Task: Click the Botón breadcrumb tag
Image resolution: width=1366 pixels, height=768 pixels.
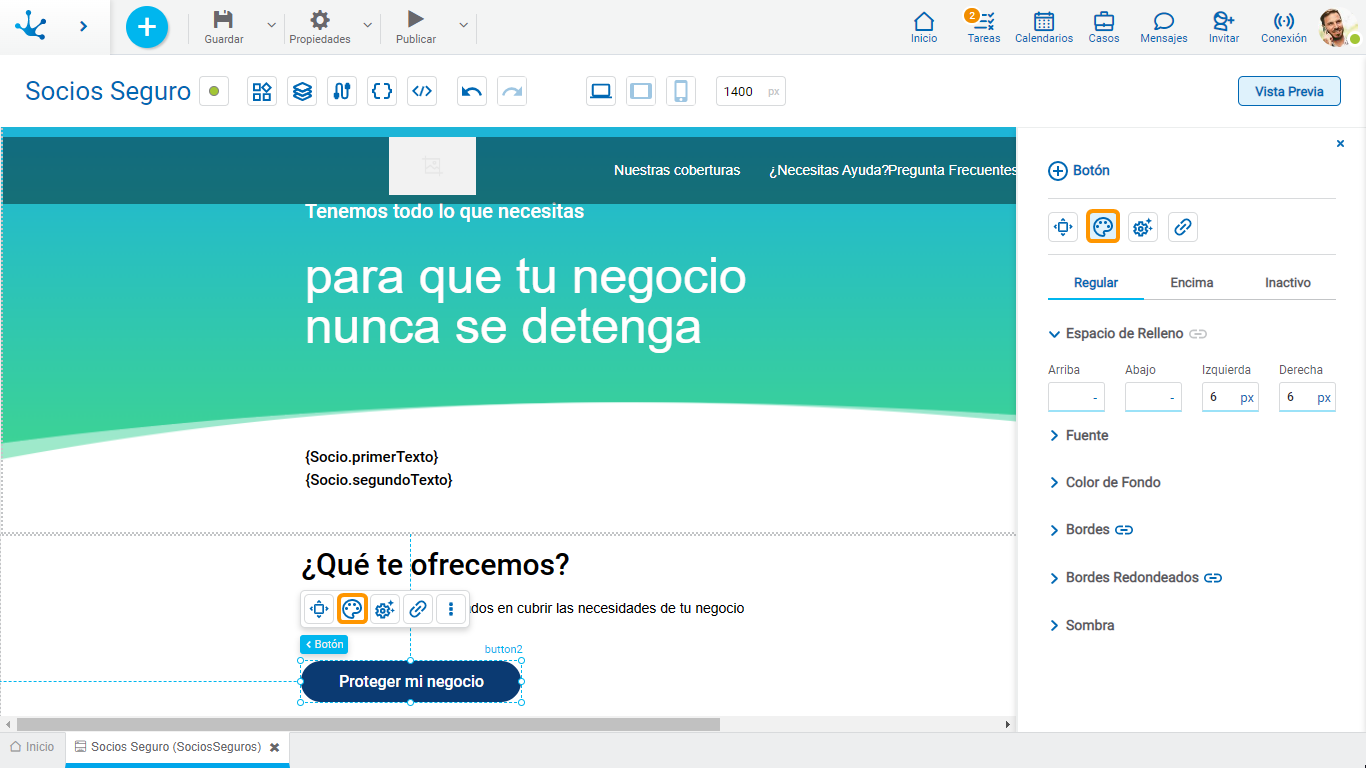Action: pyautogui.click(x=324, y=645)
